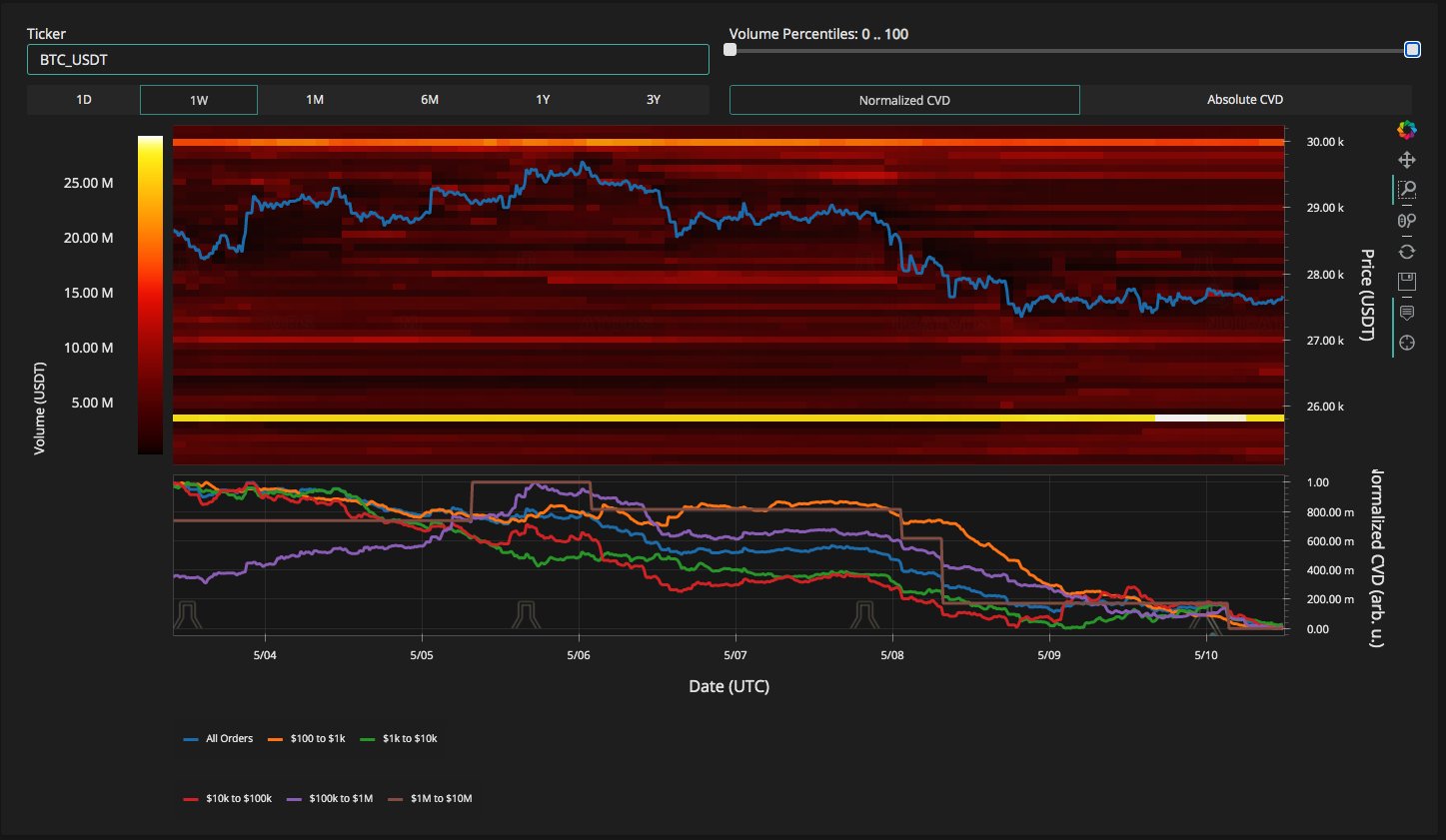This screenshot has width=1446, height=840.
Task: Select the 1D timeframe
Action: pos(84,100)
